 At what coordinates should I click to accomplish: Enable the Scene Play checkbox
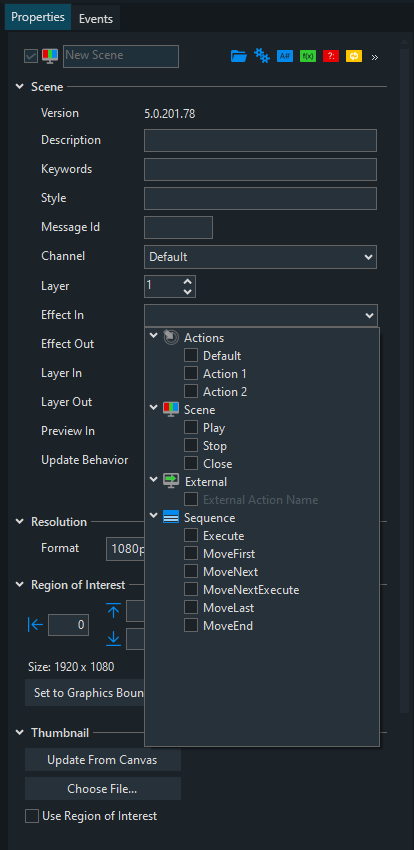(x=191, y=428)
